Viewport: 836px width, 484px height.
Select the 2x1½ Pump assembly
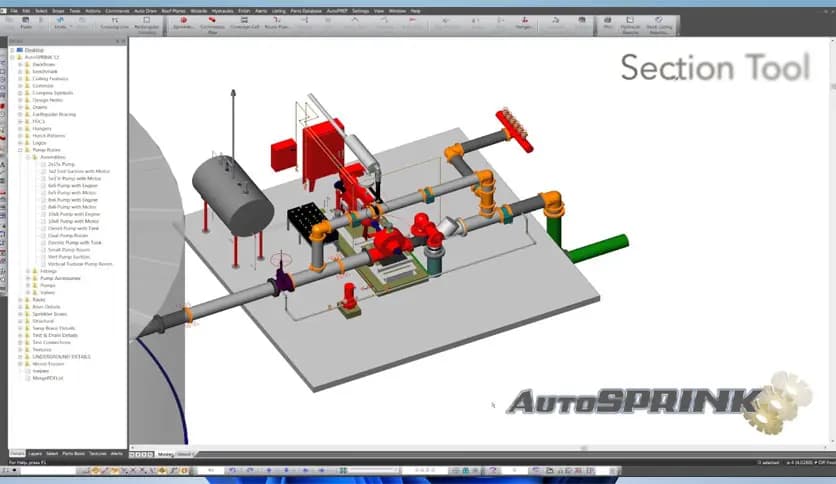click(x=61, y=164)
